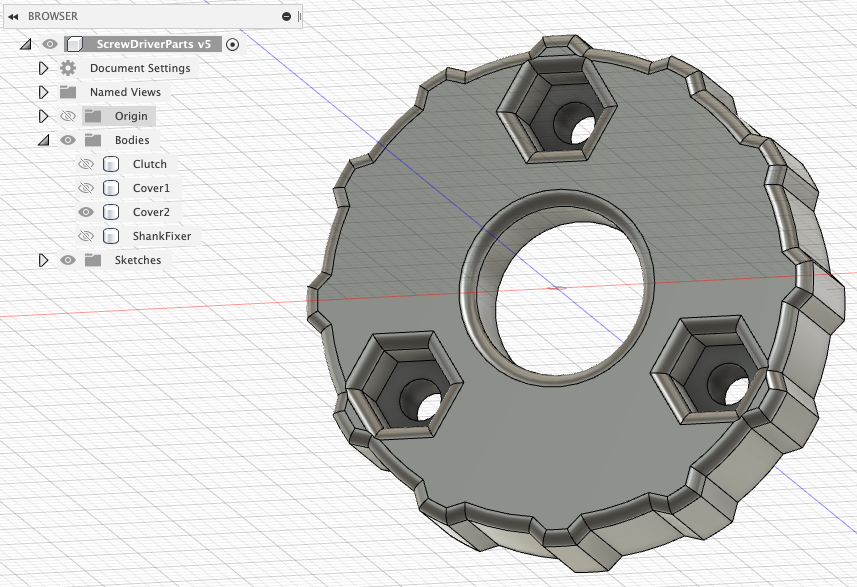Click the Document Settings gear icon
Image resolution: width=857 pixels, height=587 pixels.
68,68
